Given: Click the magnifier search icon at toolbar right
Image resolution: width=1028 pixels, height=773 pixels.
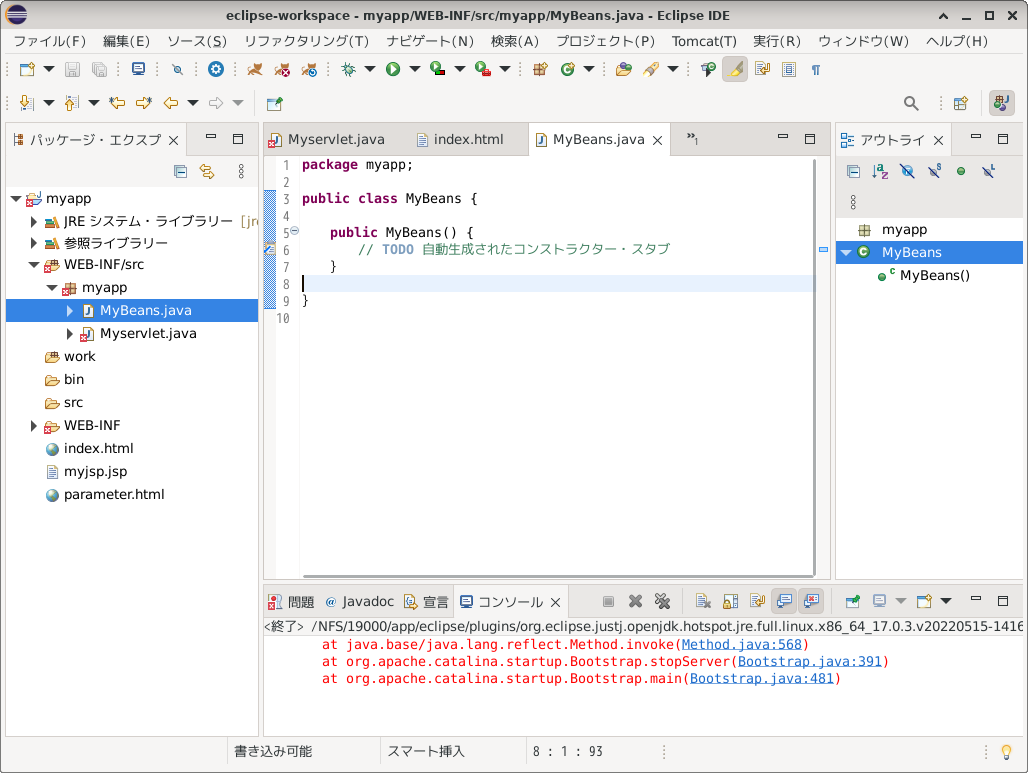Looking at the screenshot, I should (911, 103).
